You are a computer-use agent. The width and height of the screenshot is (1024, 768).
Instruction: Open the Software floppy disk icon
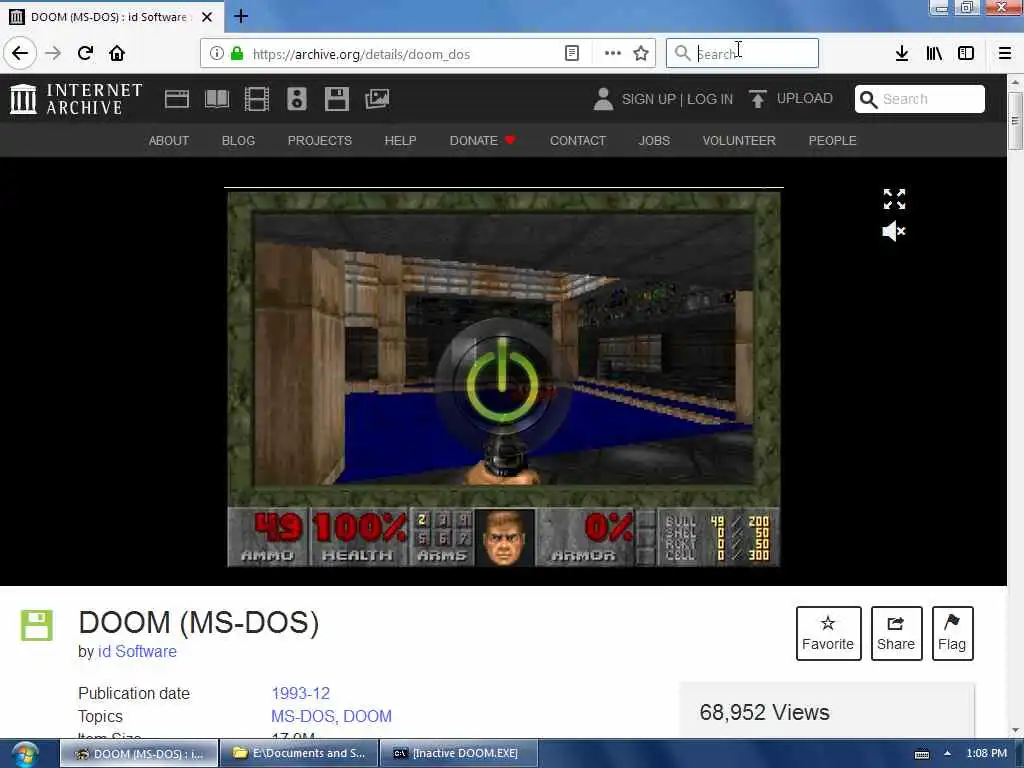[337, 99]
